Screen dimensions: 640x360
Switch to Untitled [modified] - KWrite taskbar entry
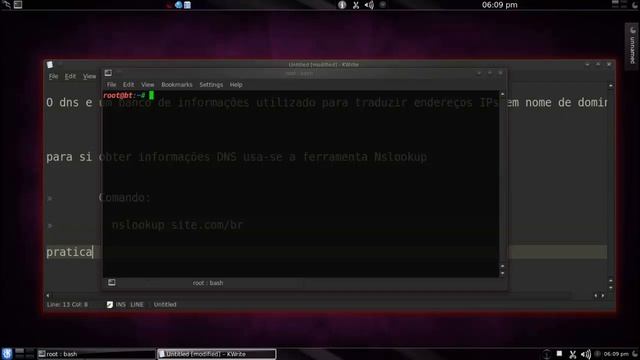(x=217, y=354)
